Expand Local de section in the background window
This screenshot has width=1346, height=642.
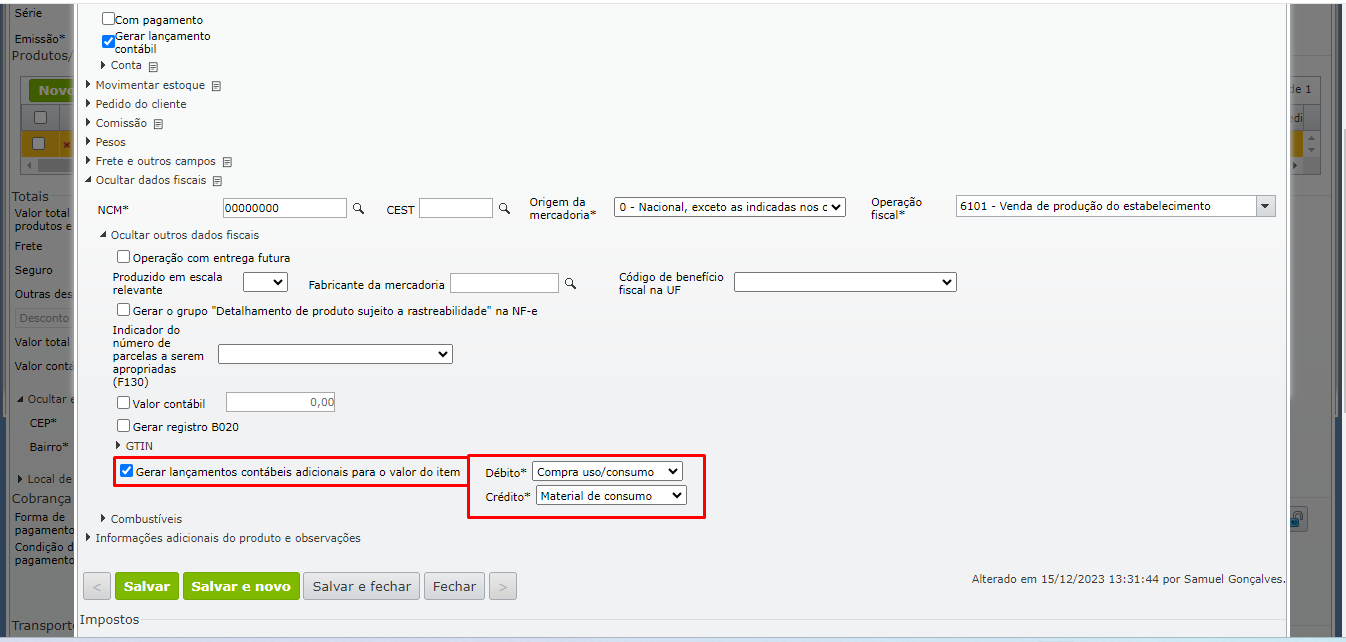pyautogui.click(x=46, y=479)
